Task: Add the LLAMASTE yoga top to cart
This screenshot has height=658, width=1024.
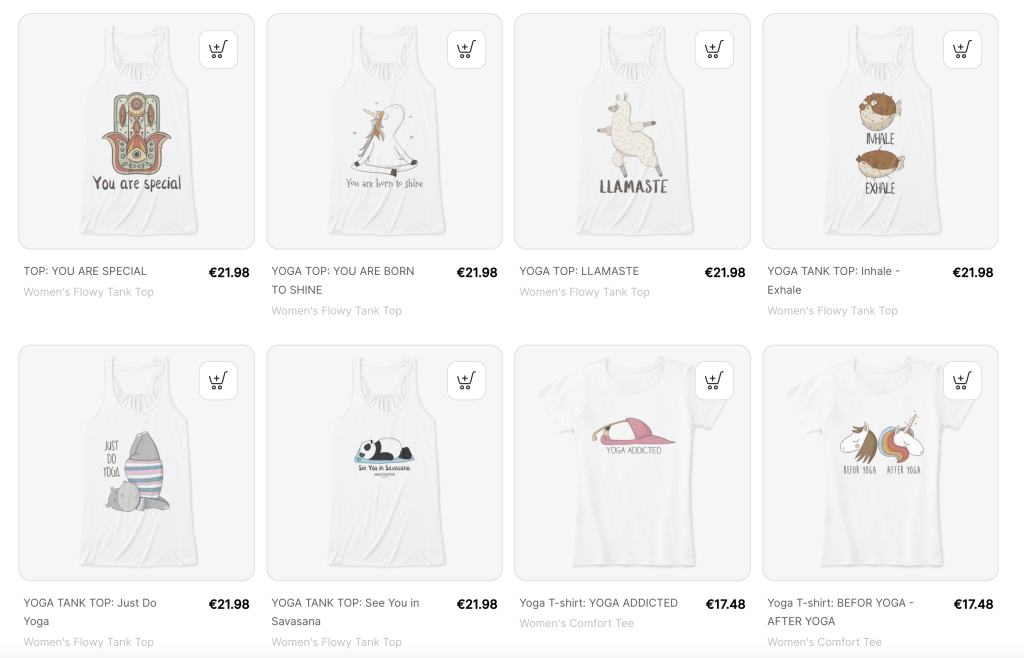Action: point(715,49)
